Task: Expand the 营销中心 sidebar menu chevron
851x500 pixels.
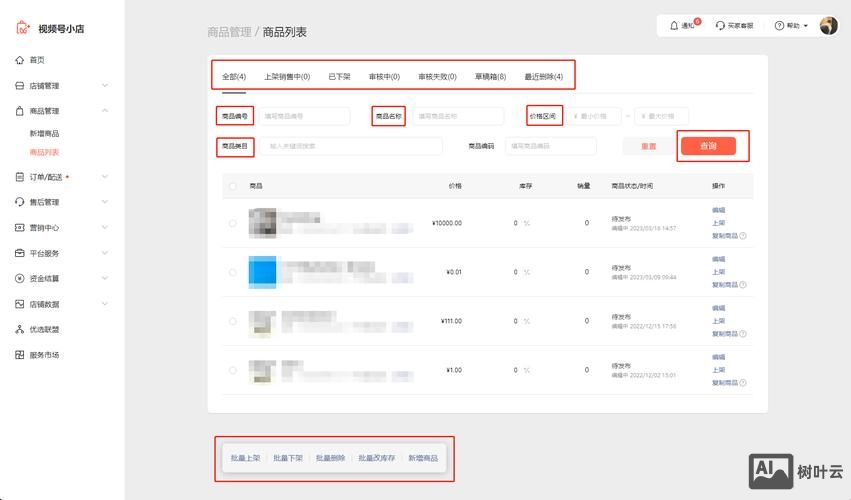Action: [105, 227]
